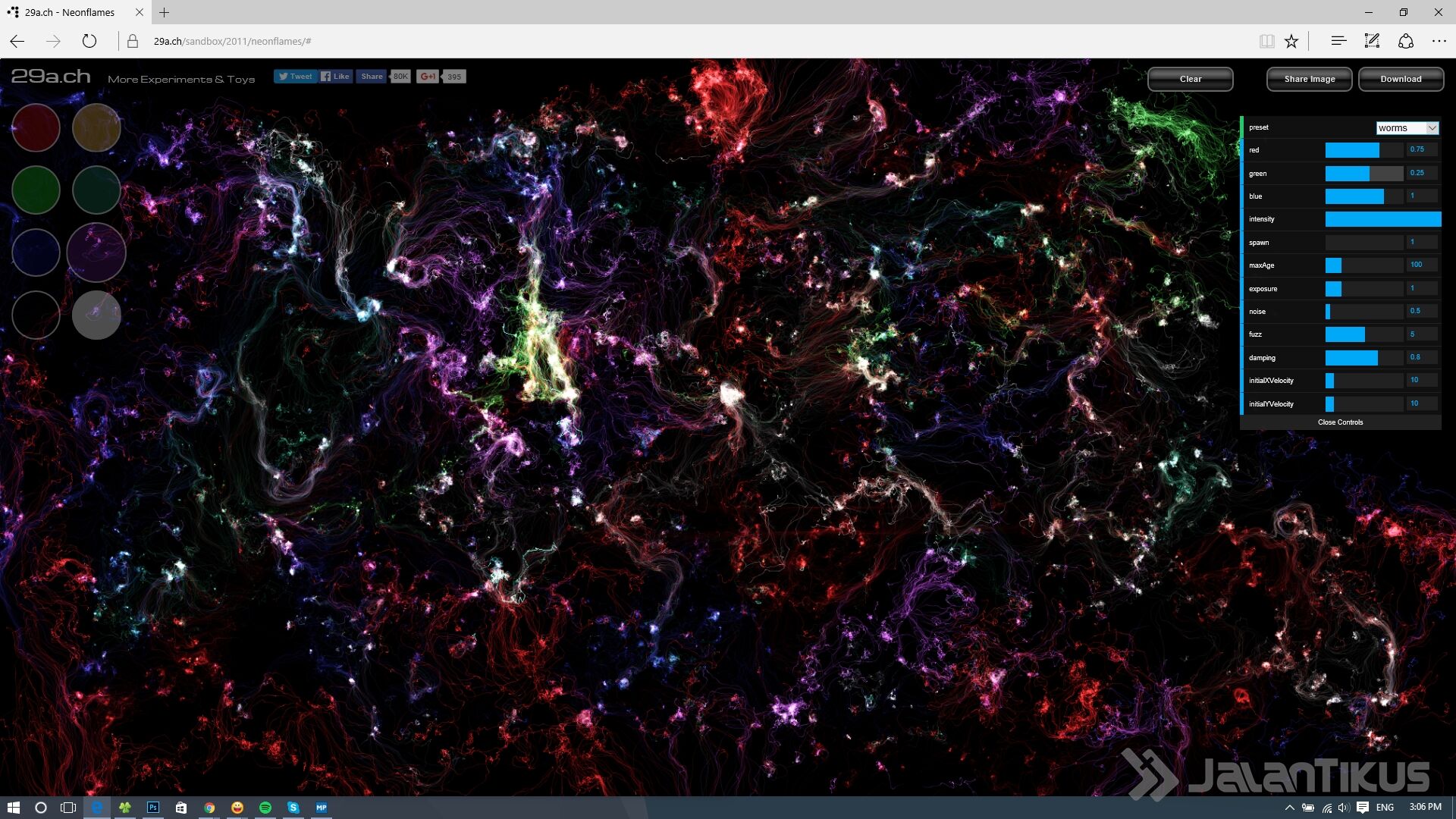This screenshot has width=1456, height=819.
Task: Click the Tweet button
Action: tap(295, 77)
